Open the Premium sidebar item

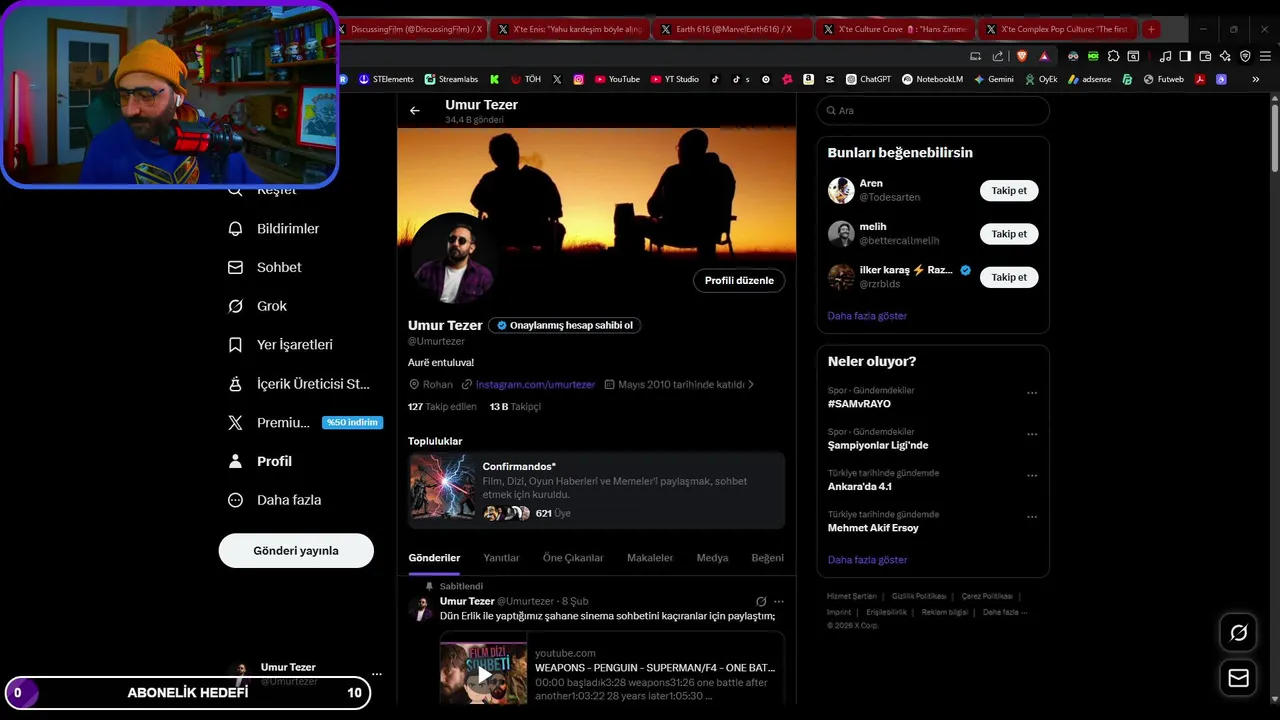point(305,423)
